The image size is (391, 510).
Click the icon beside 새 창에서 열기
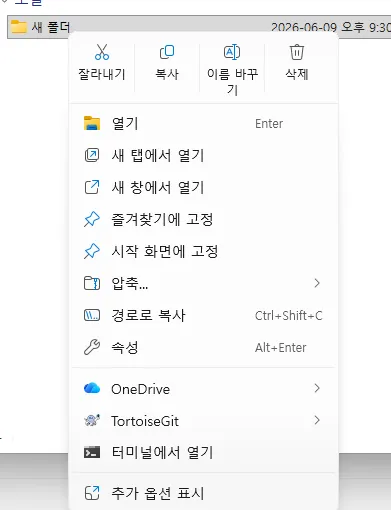coord(92,187)
